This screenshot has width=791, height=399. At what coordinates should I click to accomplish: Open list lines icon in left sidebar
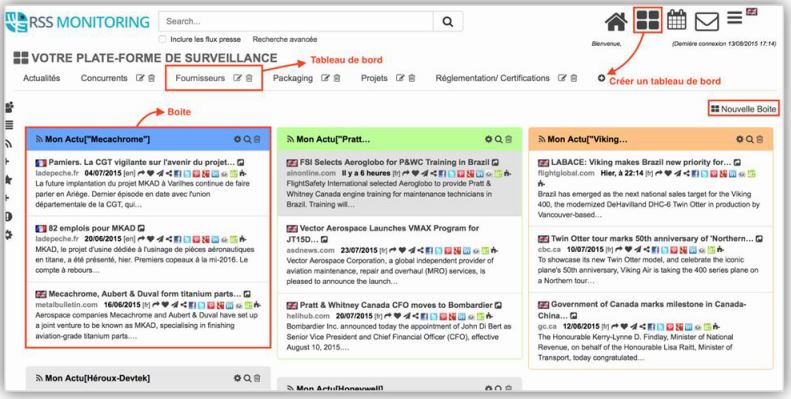pyautogui.click(x=9, y=125)
